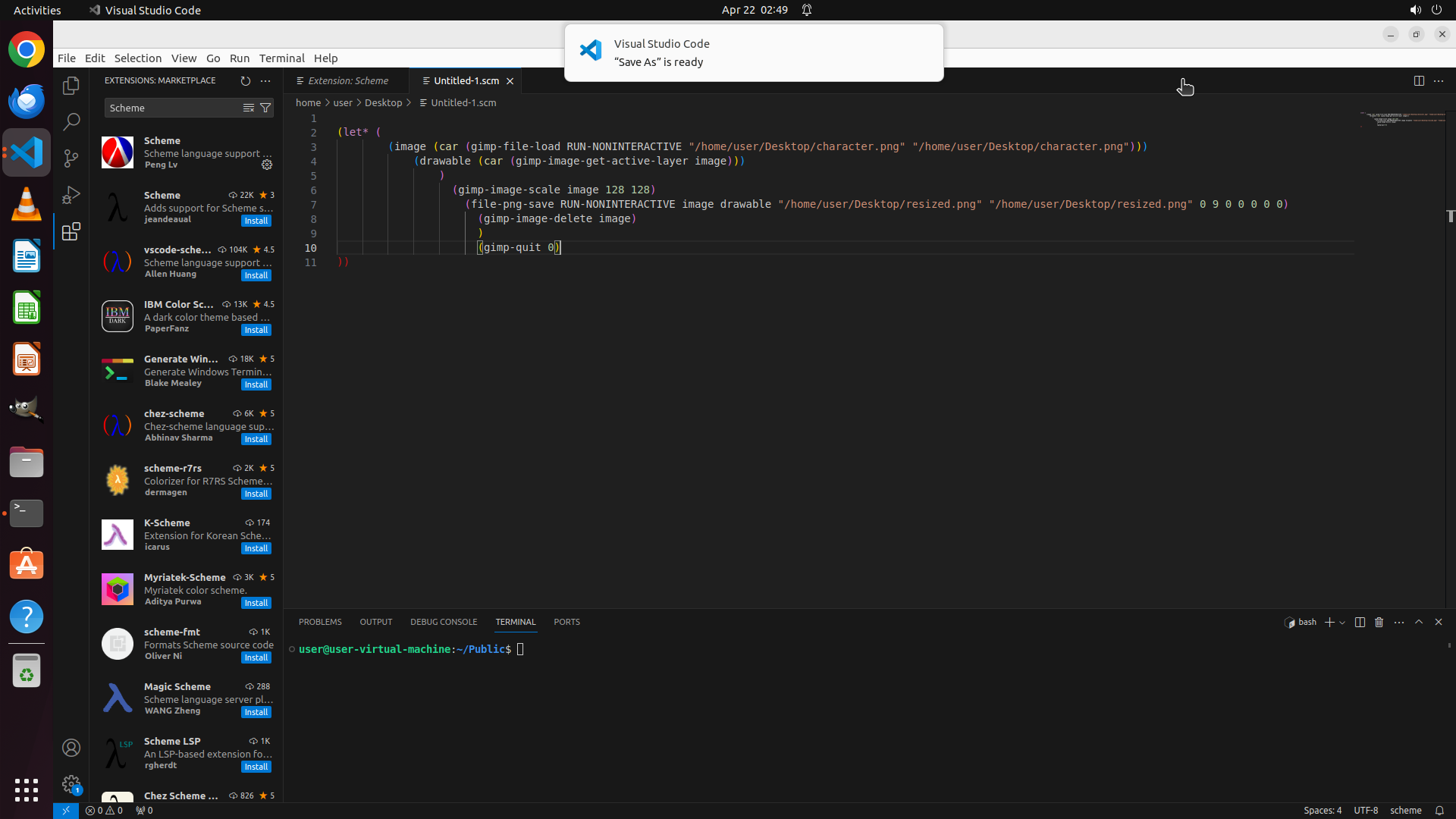Open the new terminal launch profile dropdown

(x=1342, y=623)
